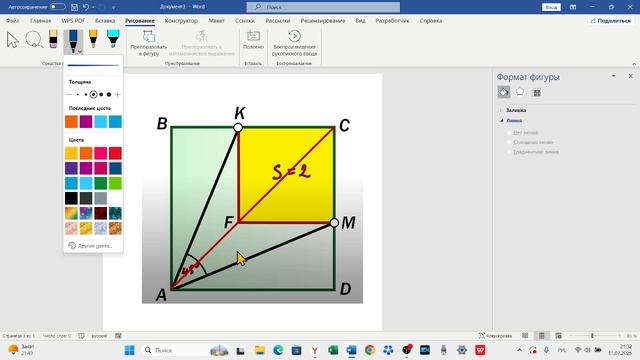Open the pen options dropdown arrow
The image size is (640, 360).
(80, 51)
